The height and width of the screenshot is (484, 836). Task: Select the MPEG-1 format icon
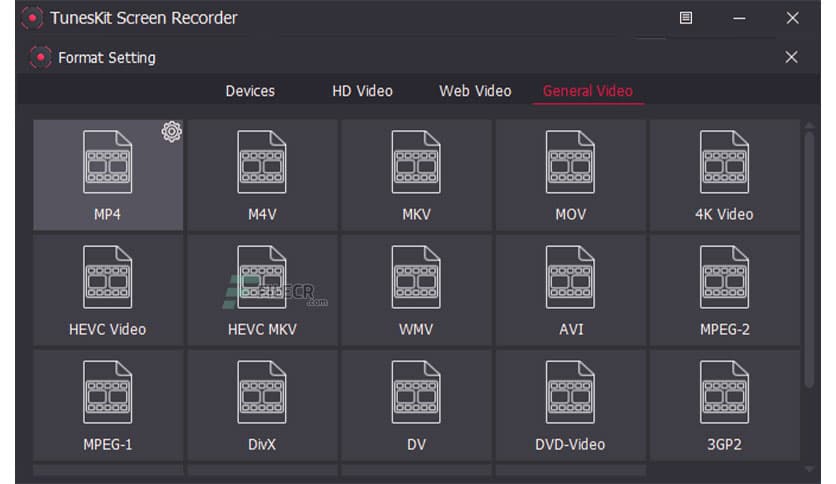coord(107,392)
